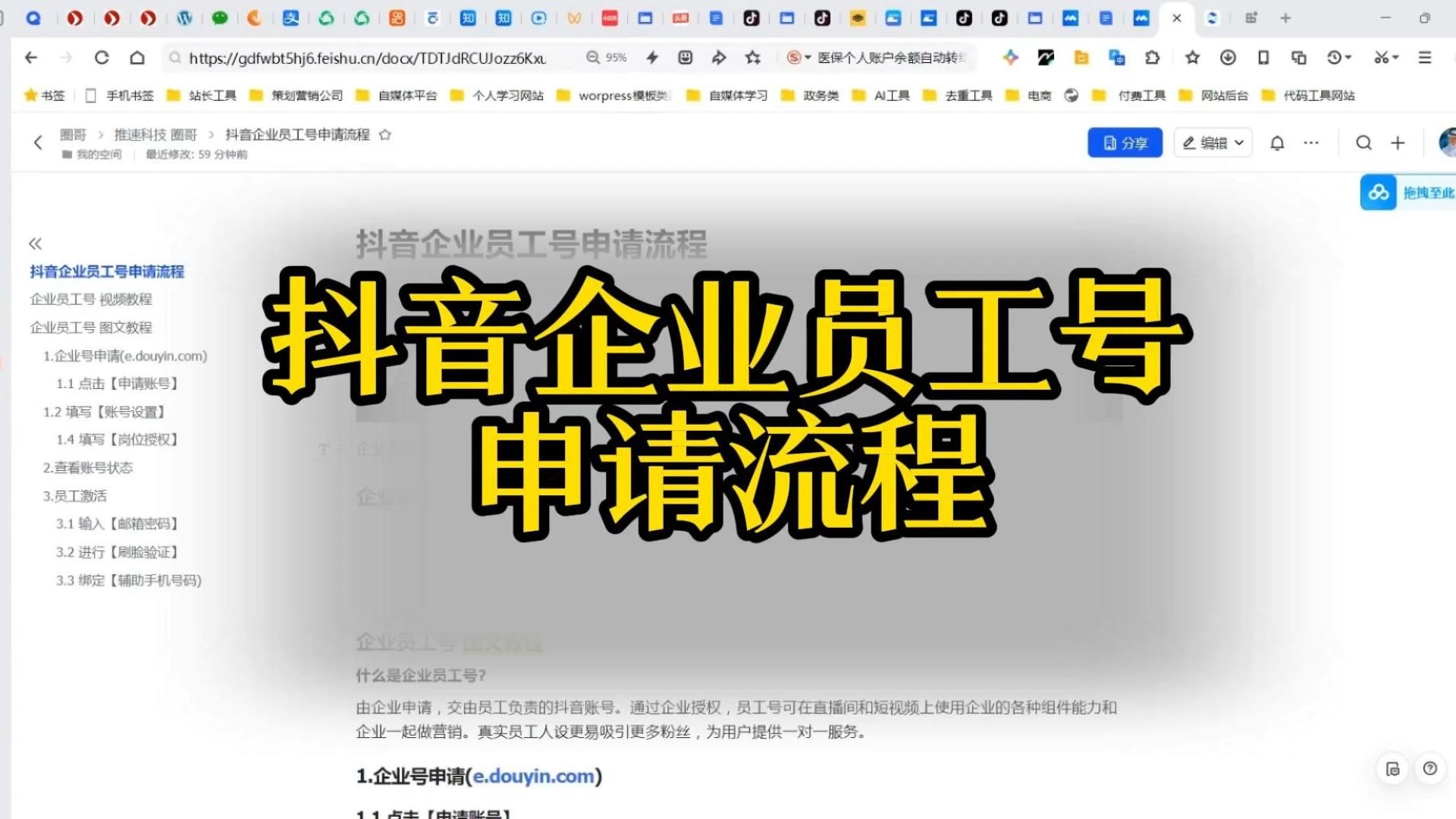Jump to 企业员工号 视频教程 in outline
Screen dimensions: 1456x819
click(x=91, y=300)
